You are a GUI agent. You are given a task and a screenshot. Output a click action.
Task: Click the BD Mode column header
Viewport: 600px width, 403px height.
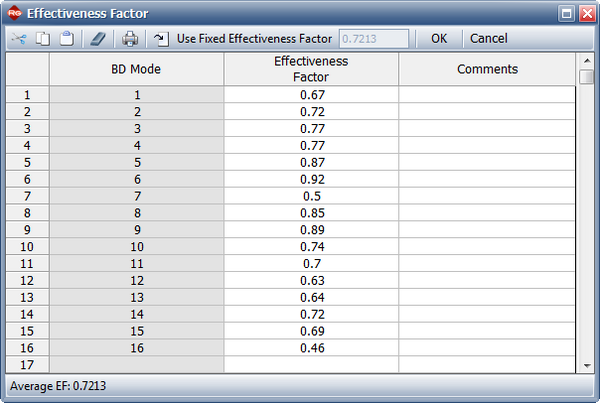pyautogui.click(x=136, y=69)
